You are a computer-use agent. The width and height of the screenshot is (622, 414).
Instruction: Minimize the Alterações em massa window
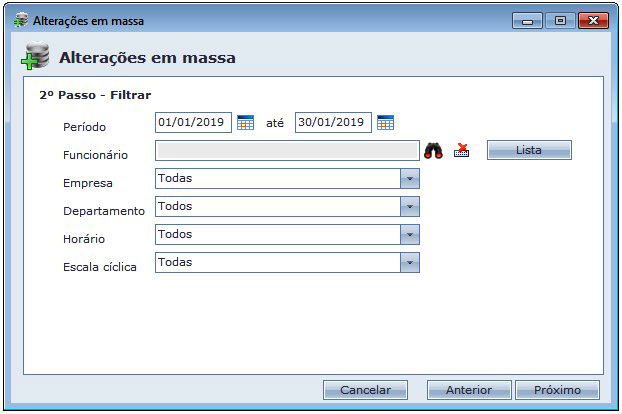528,20
